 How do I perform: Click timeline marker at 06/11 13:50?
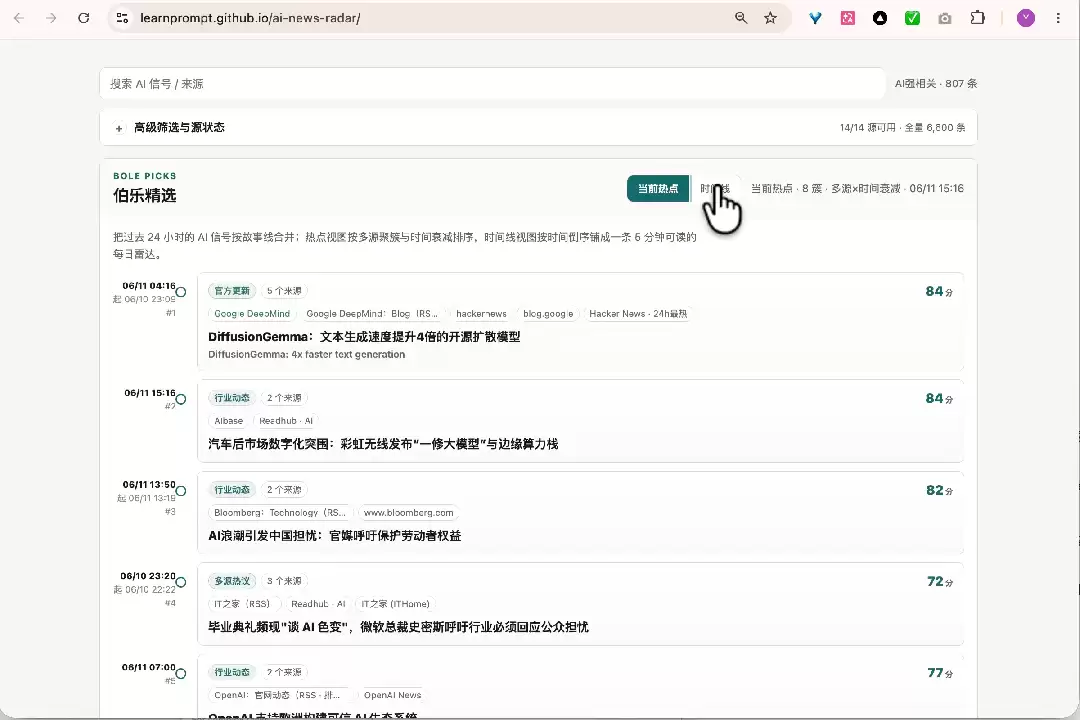180,491
